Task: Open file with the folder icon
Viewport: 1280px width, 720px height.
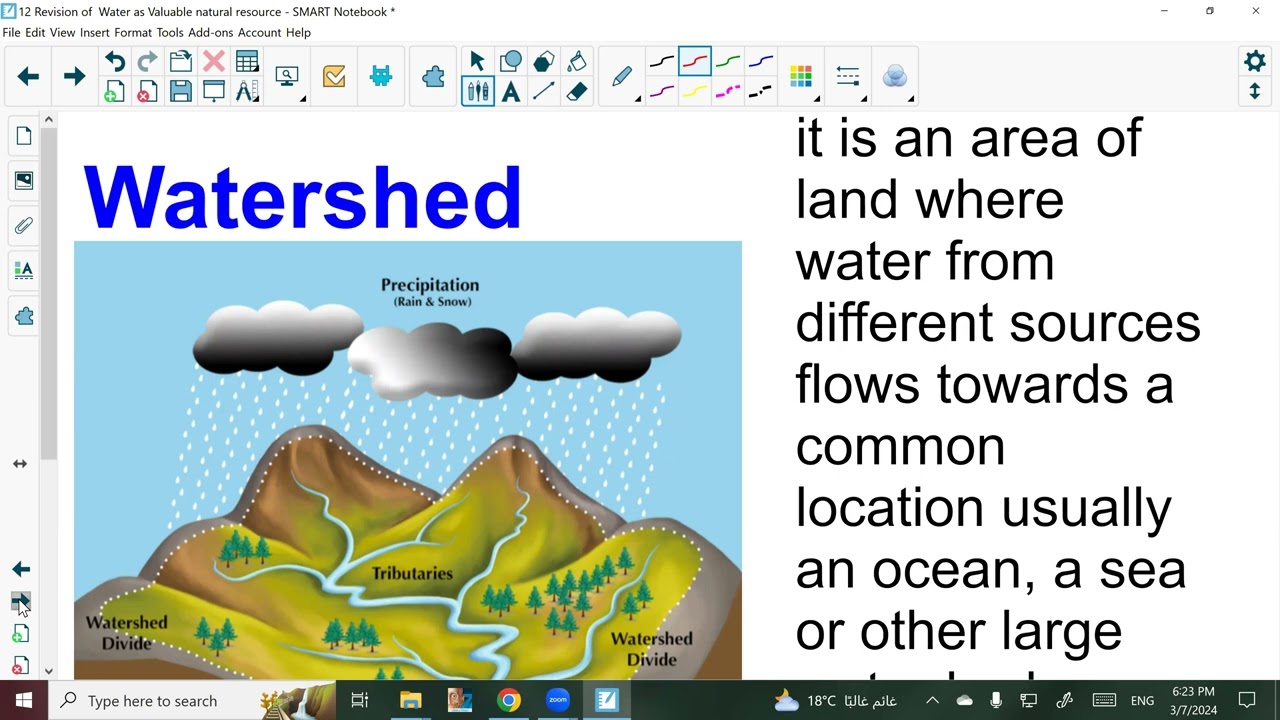Action: [x=181, y=62]
